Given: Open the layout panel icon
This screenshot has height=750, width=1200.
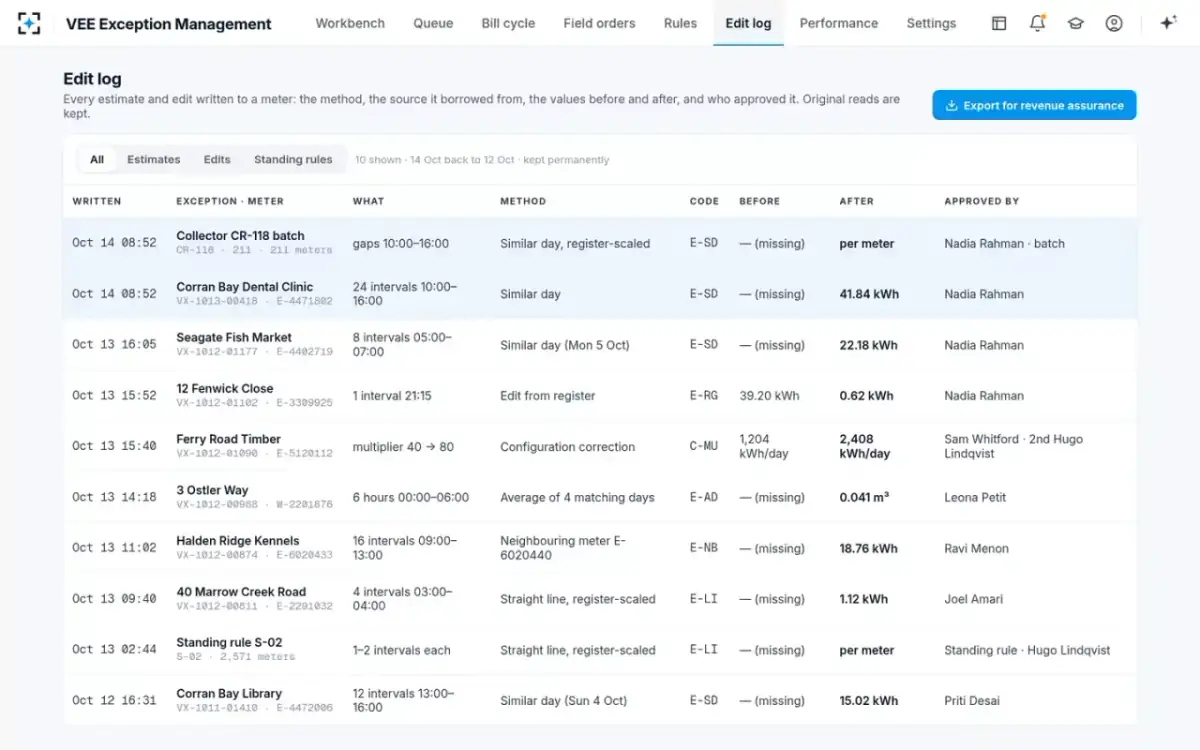Looking at the screenshot, I should tap(999, 23).
